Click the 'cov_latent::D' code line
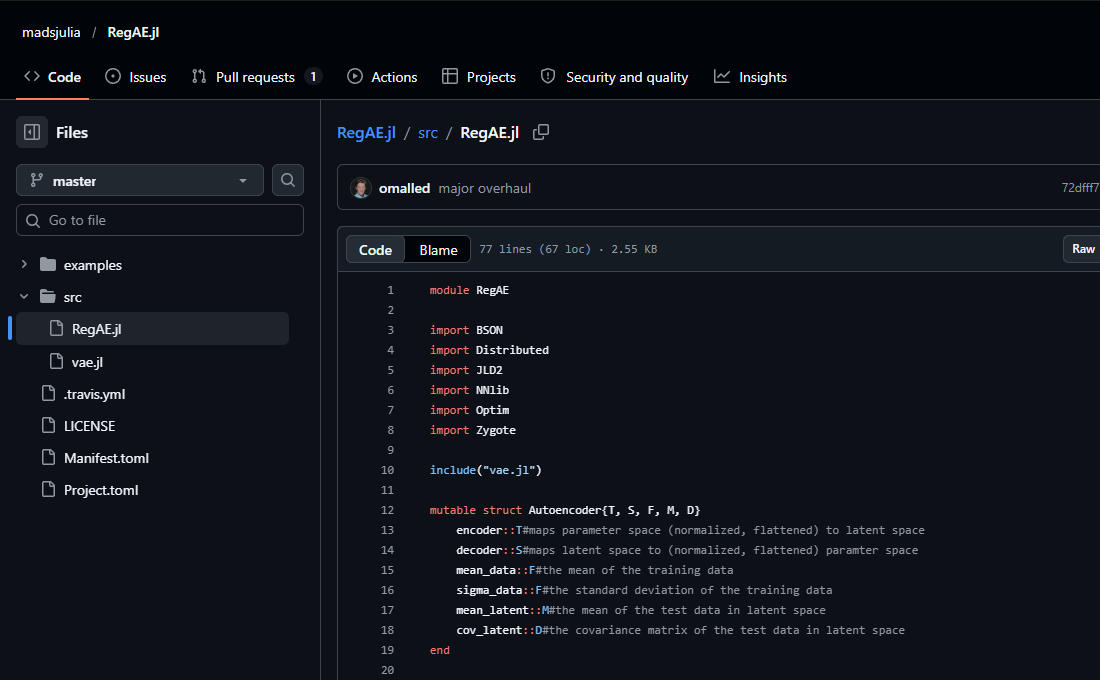 point(680,630)
